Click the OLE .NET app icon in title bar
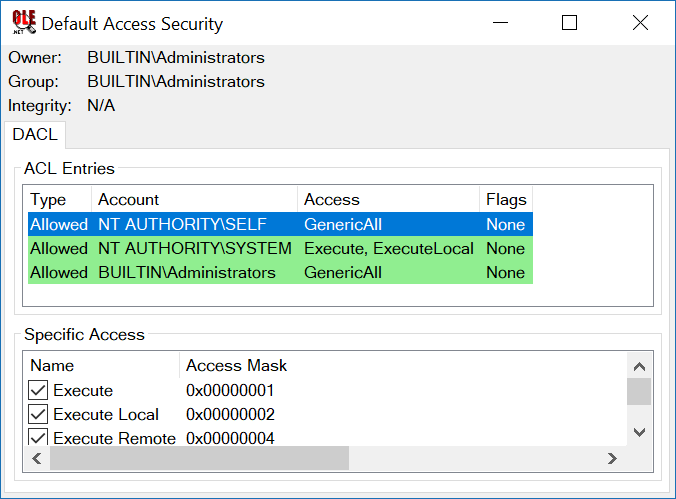The width and height of the screenshot is (676, 499). coord(22,22)
